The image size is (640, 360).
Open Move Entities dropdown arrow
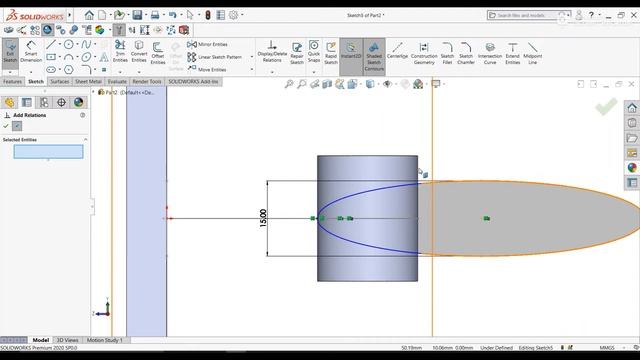coord(252,69)
